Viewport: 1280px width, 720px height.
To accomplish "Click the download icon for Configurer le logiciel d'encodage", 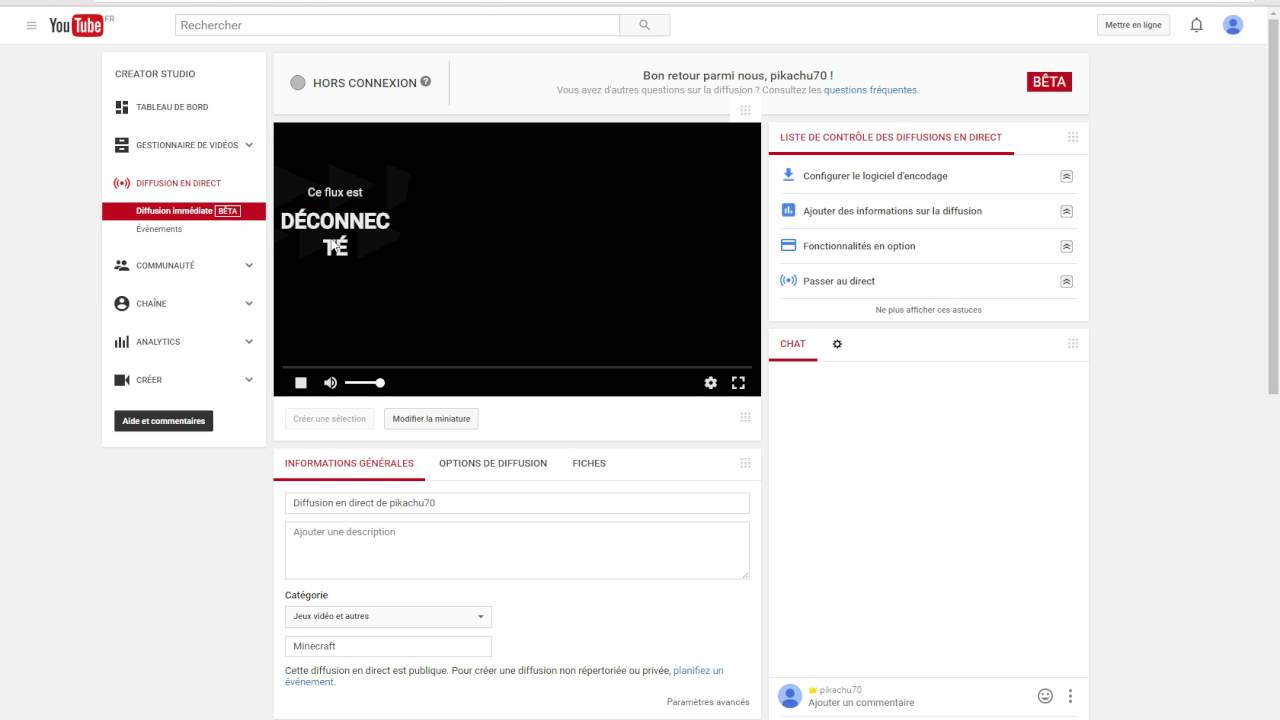I will point(788,175).
